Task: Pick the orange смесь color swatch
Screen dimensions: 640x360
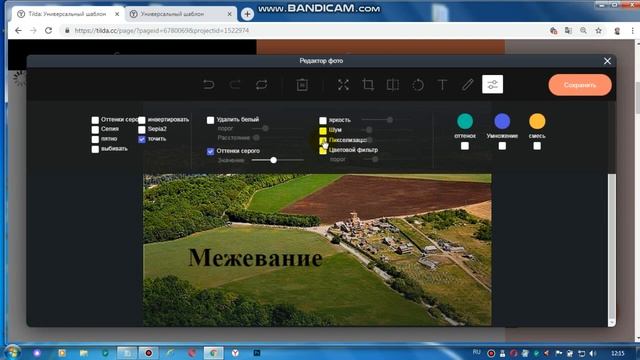Action: (537, 121)
